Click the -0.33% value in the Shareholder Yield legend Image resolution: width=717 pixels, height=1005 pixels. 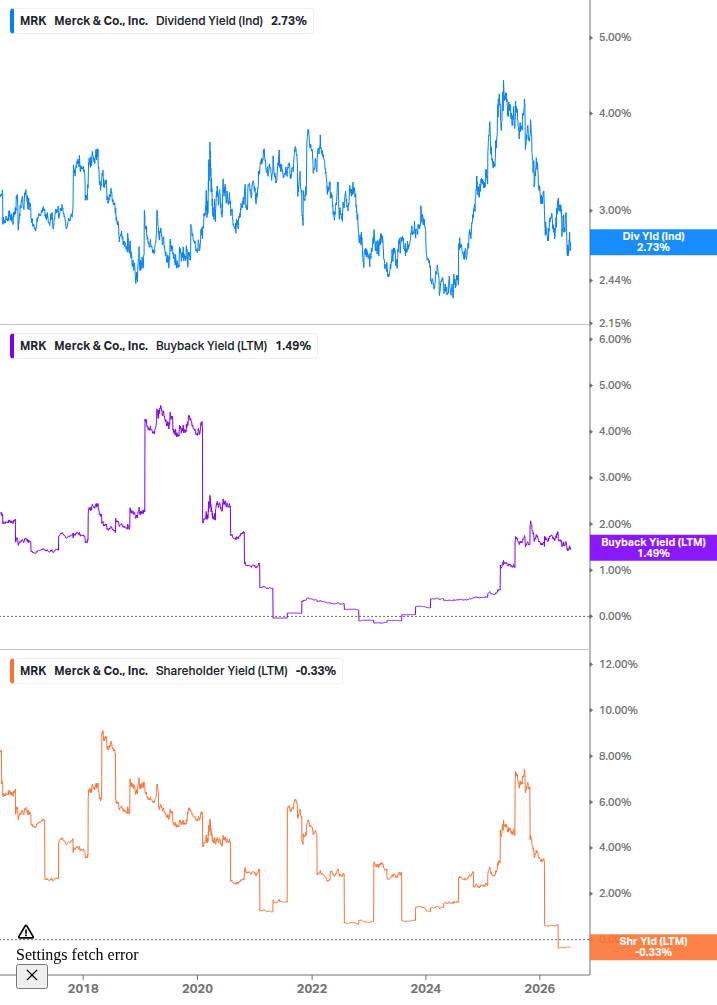tap(316, 671)
